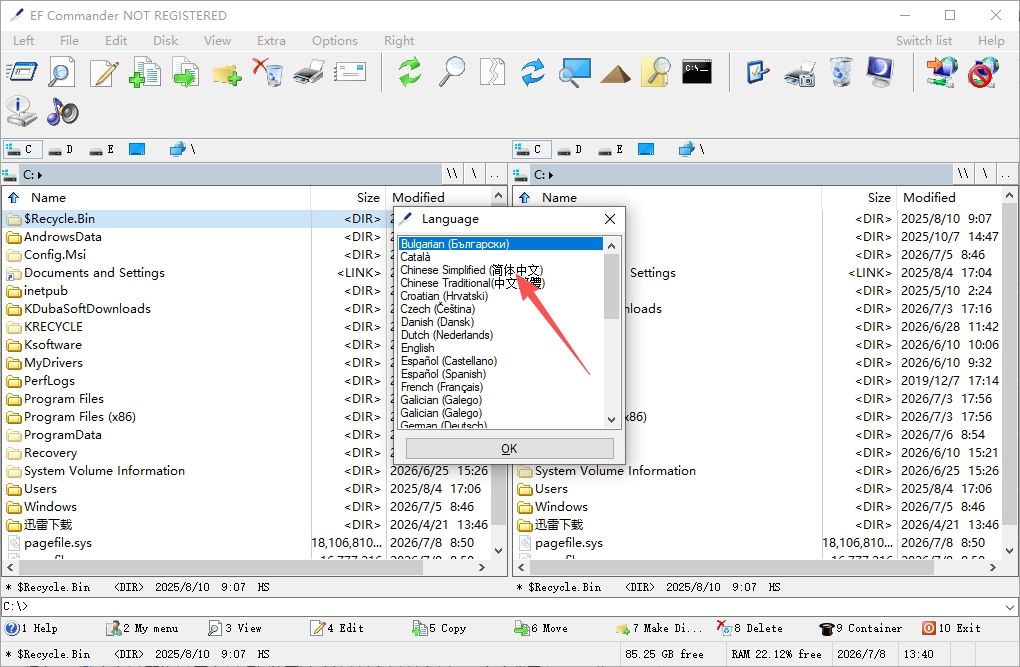Click the F5 Copy button

coord(439,628)
